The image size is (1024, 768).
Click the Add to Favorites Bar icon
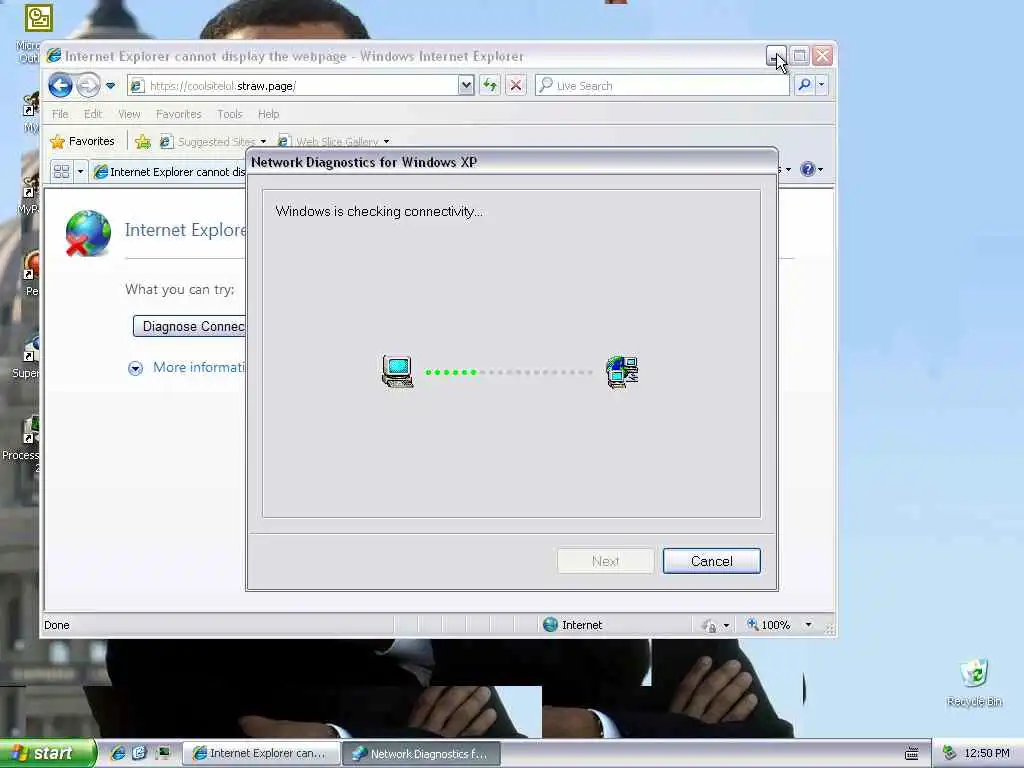point(142,141)
